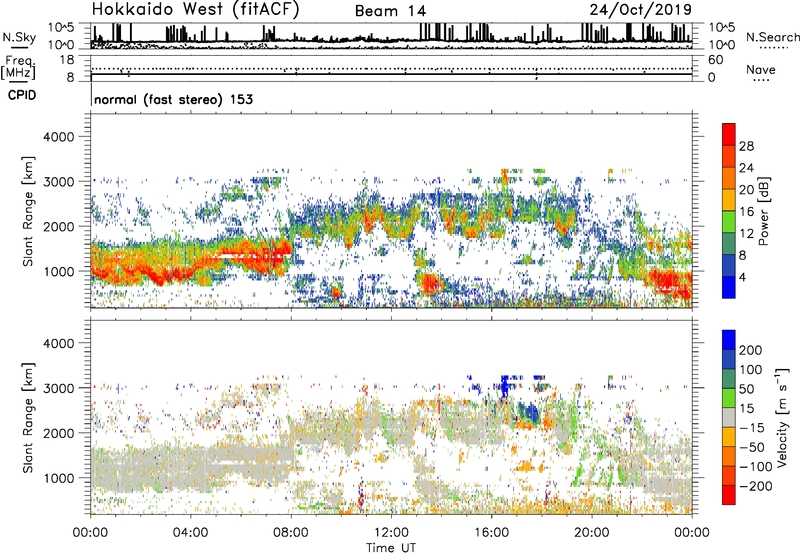Screen dimensions: 800x554
Task: Click the blue bottom of the power colorbar
Action: [x=729, y=288]
